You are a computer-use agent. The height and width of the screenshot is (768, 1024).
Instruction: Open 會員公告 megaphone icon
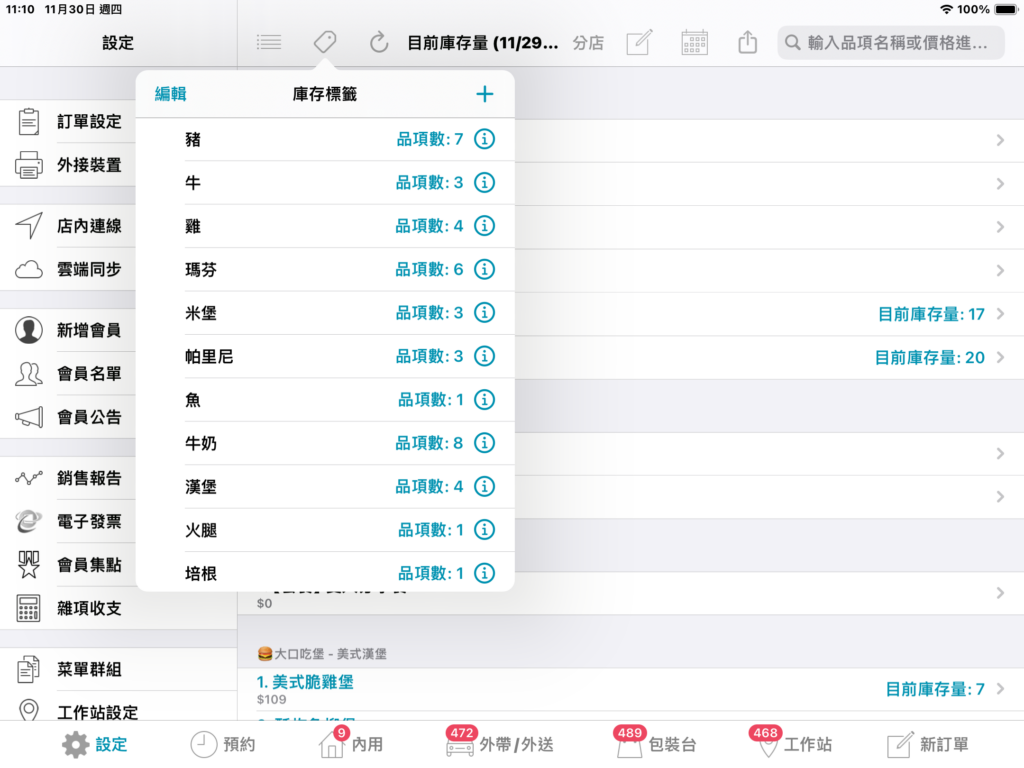[29, 417]
